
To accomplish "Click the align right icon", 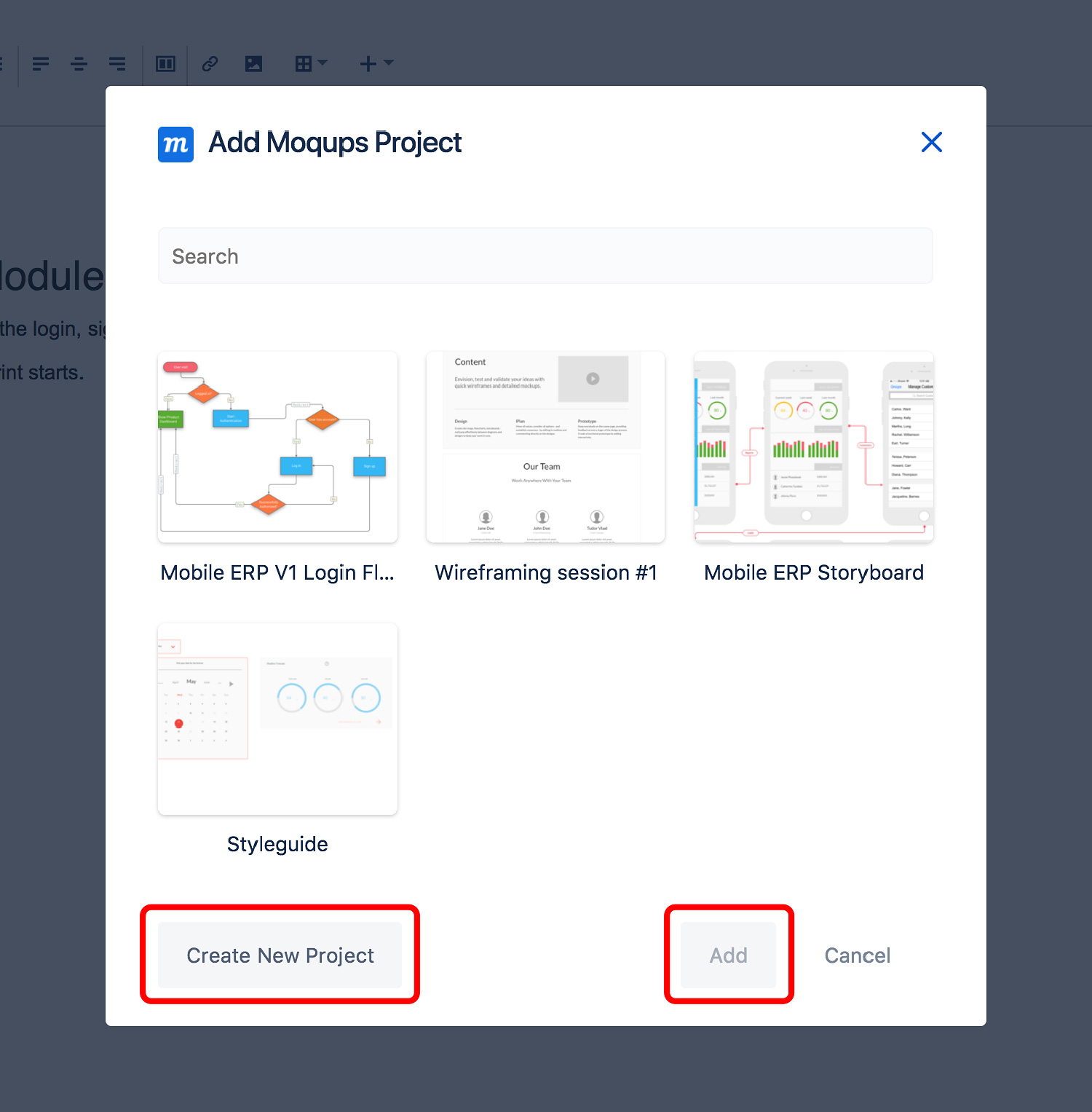I will click(x=117, y=64).
